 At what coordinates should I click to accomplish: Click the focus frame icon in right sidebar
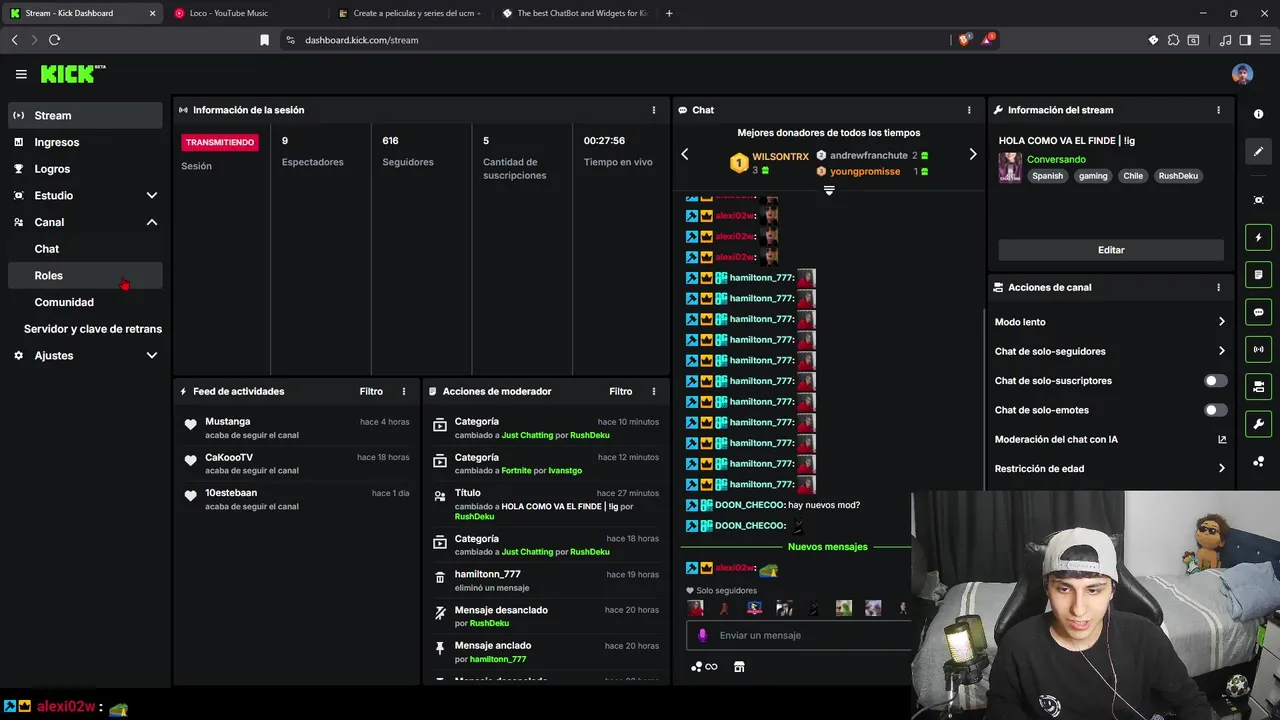coord(1259,200)
